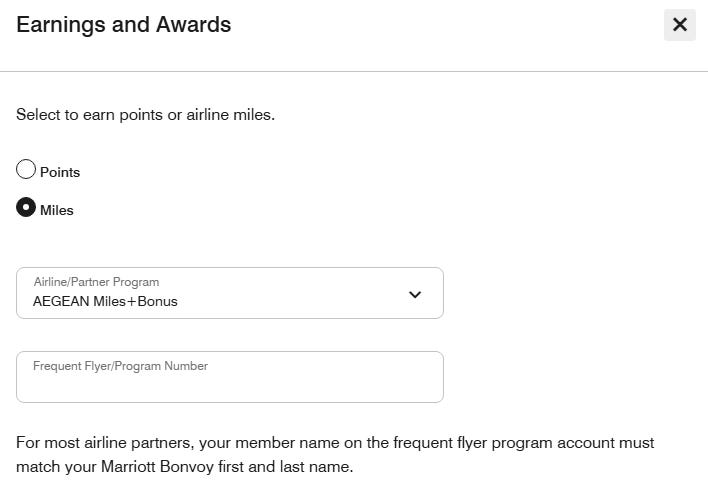
Task: Click the Miles option label
Action: (x=57, y=210)
